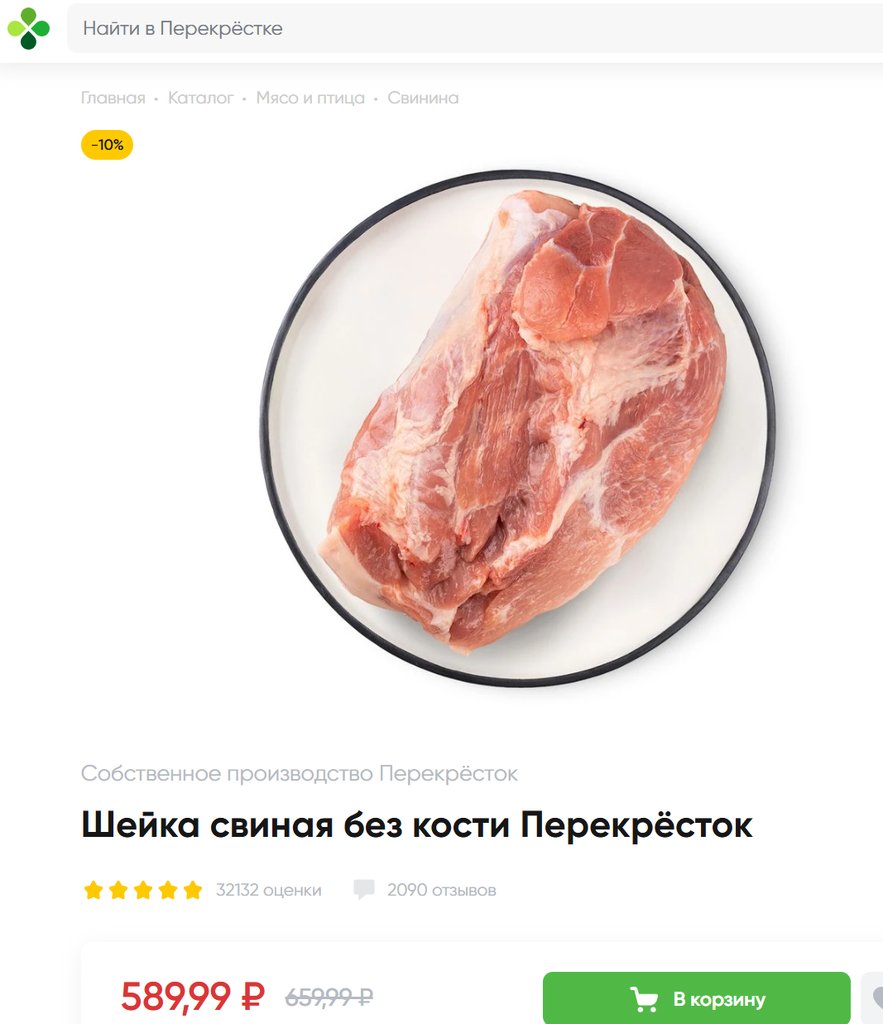The width and height of the screenshot is (883, 1024).
Task: Select the fifth rating star
Action: (193, 890)
